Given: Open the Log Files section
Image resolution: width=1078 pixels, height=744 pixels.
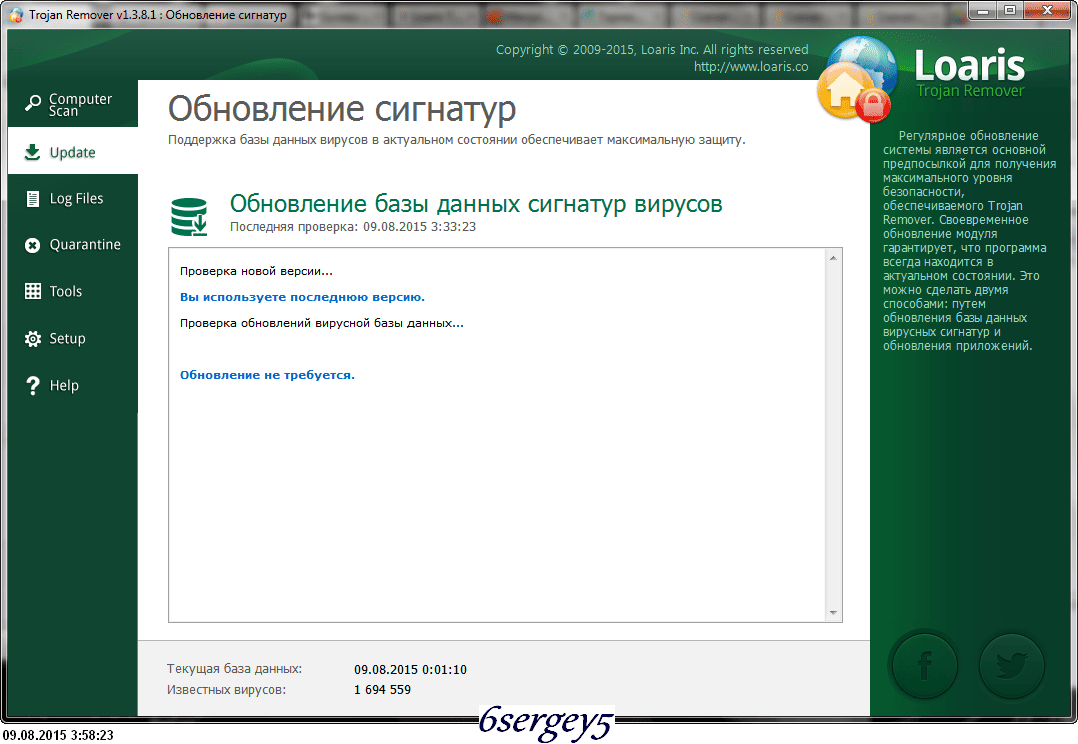Looking at the screenshot, I should coord(73,199).
